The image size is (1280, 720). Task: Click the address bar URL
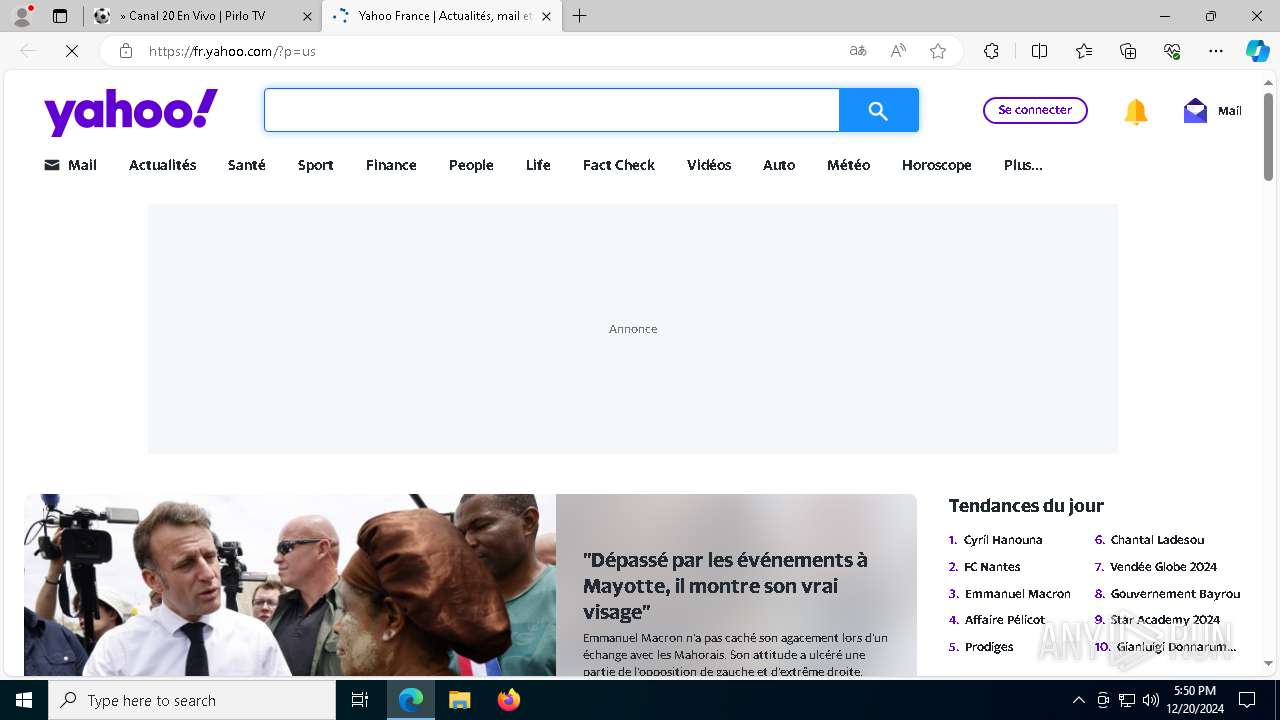coord(232,51)
